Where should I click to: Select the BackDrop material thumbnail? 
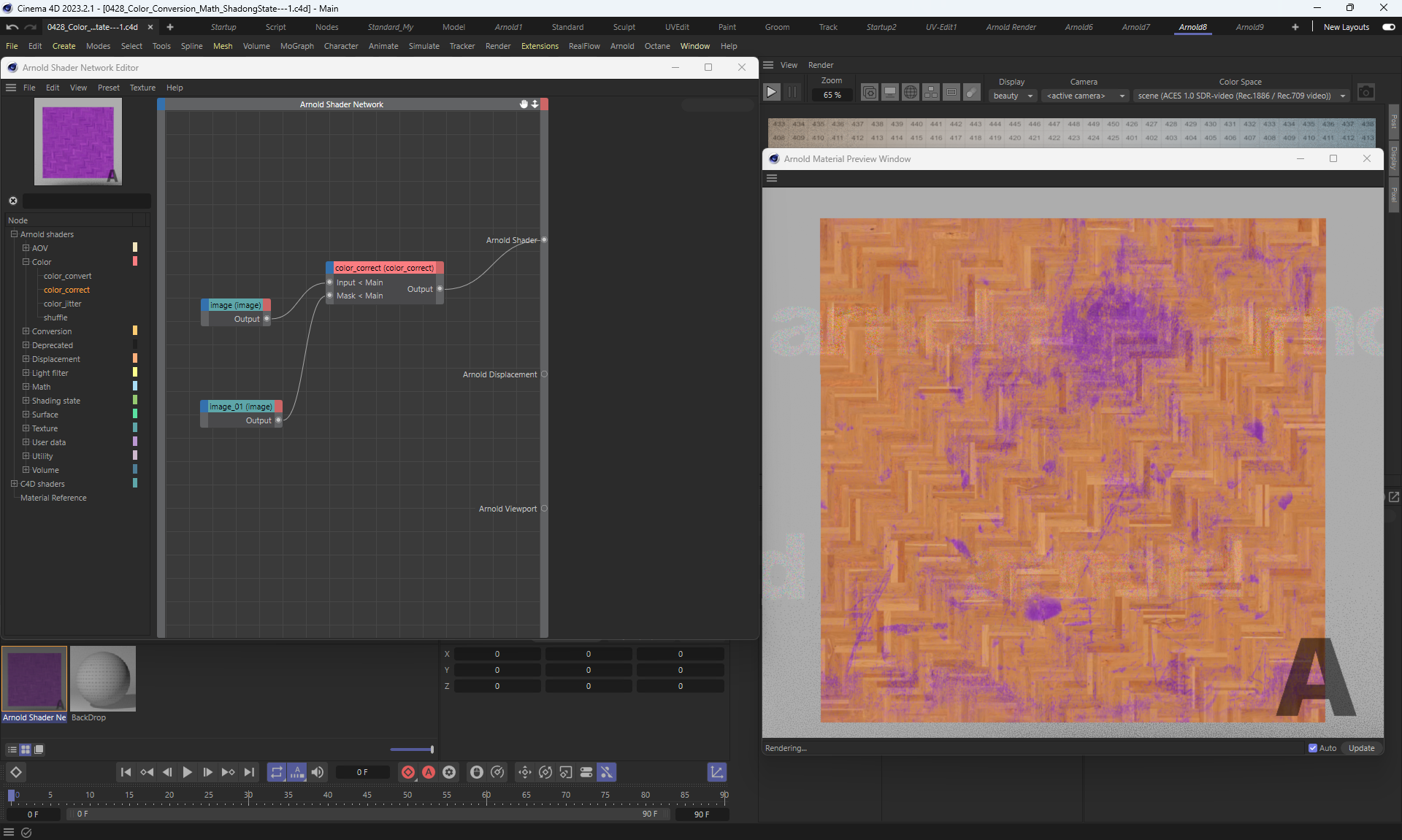[103, 678]
